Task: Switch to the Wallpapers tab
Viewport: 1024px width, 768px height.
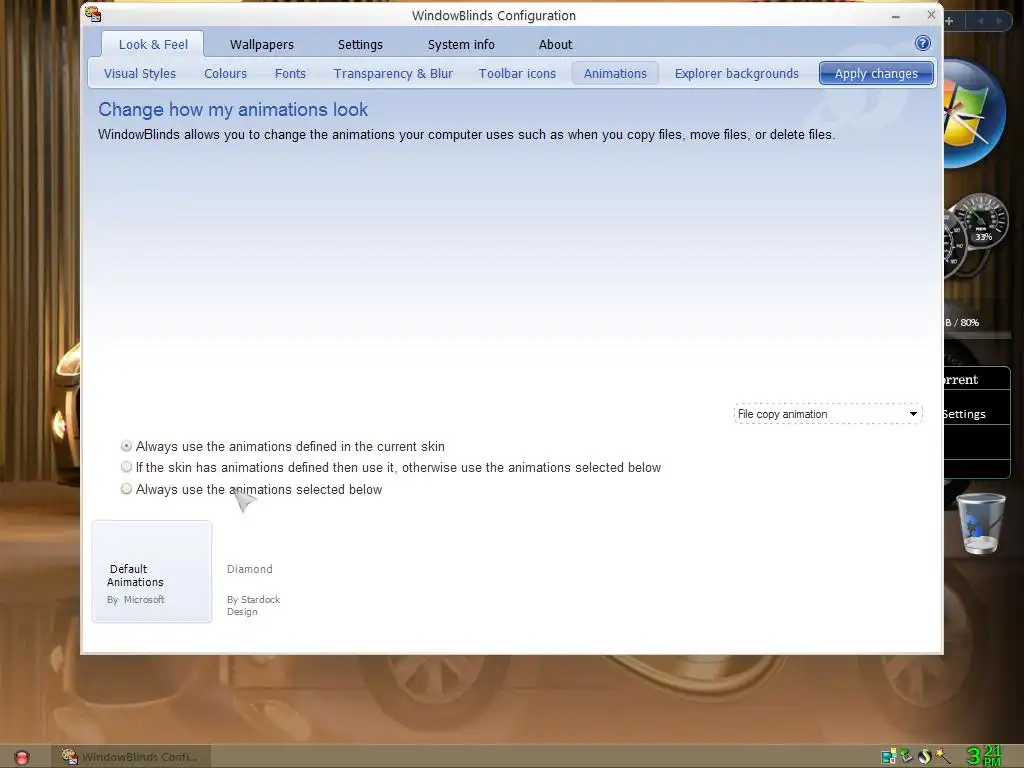Action: tap(262, 44)
